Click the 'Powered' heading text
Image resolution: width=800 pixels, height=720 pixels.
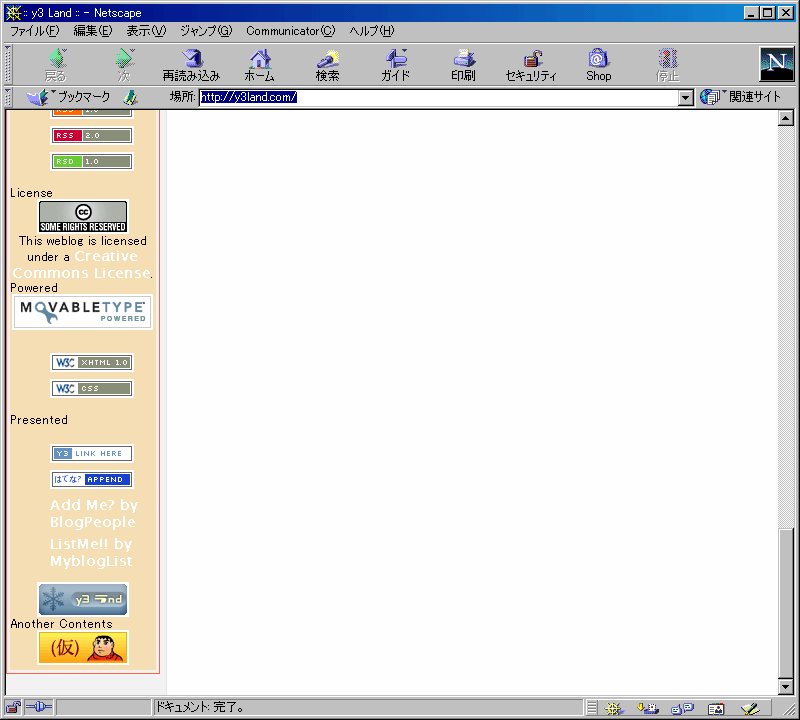[34, 288]
